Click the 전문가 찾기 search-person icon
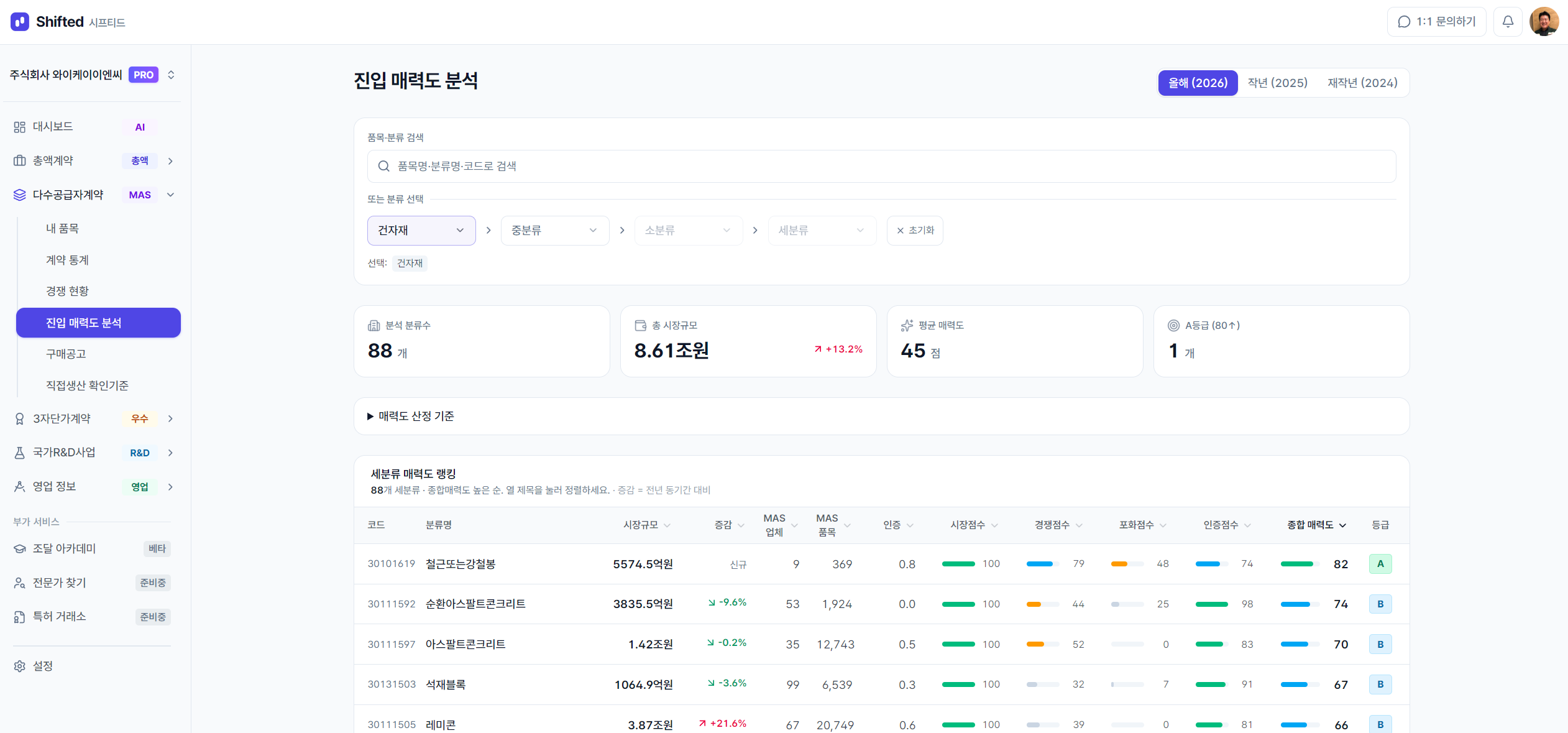 pyautogui.click(x=20, y=583)
